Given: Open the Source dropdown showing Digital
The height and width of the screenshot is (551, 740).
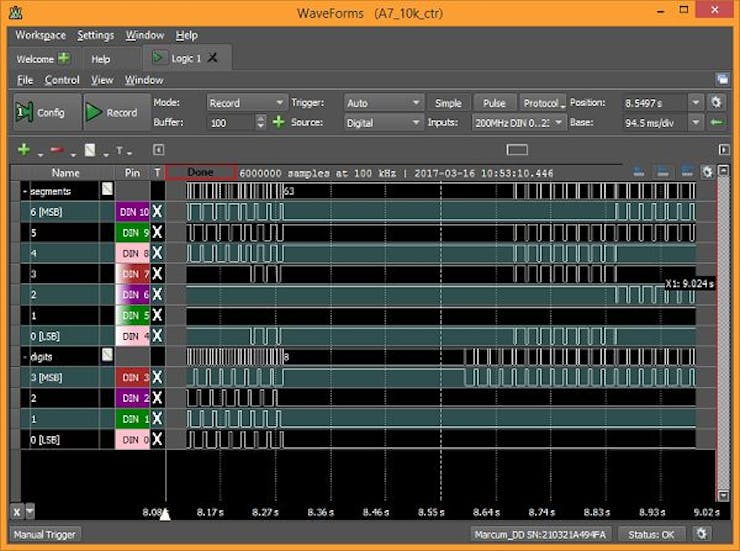Looking at the screenshot, I should 383,123.
